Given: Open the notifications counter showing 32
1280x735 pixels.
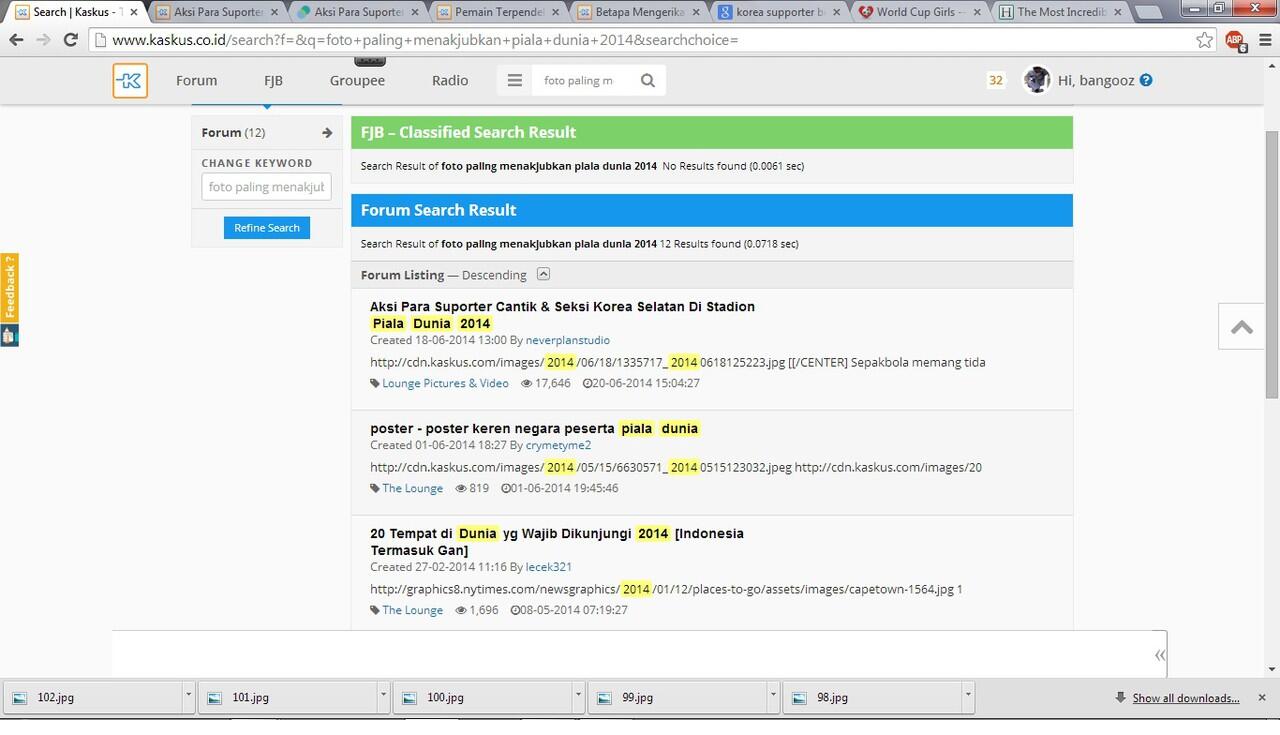Looking at the screenshot, I should click(995, 81).
